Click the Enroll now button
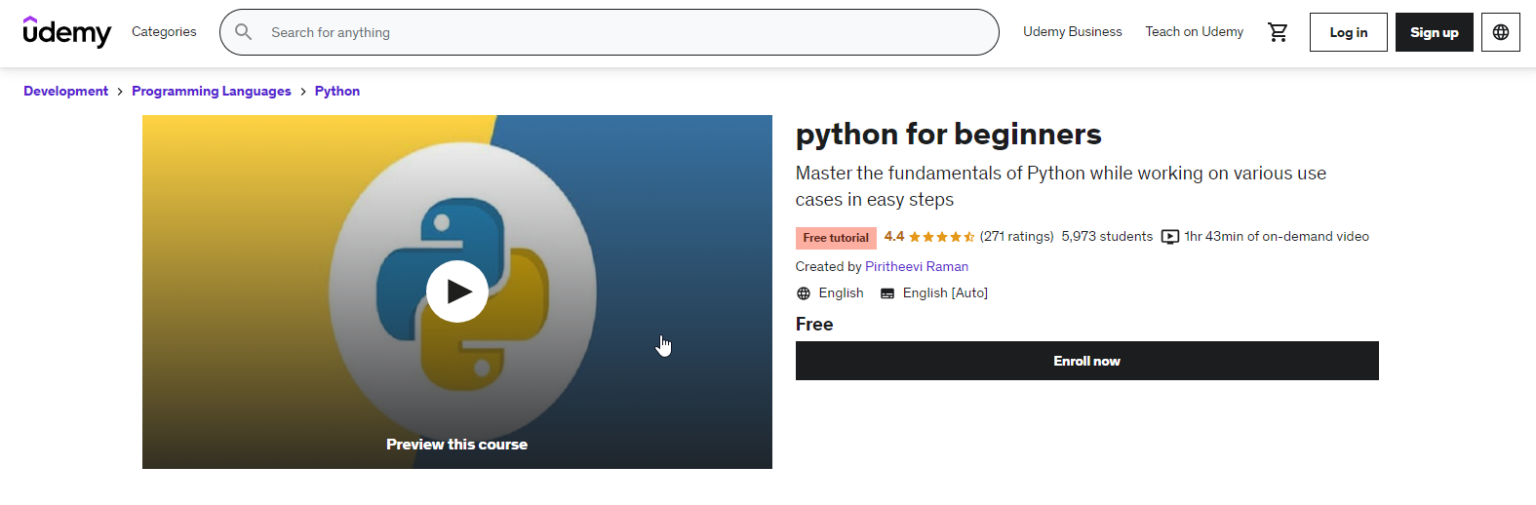 [x=1087, y=361]
